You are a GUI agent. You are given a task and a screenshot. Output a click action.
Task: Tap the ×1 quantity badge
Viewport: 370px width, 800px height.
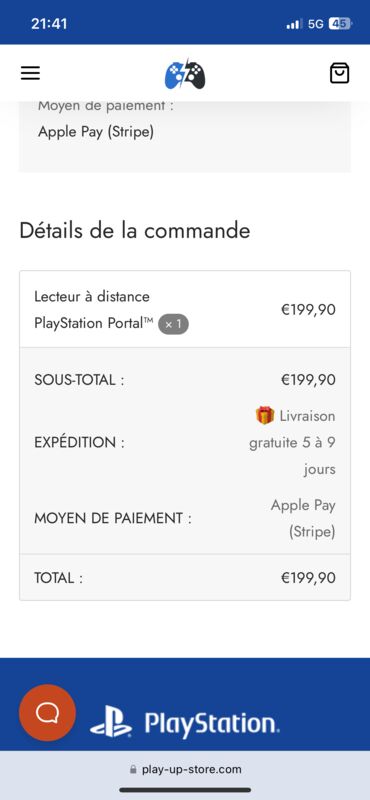point(173,324)
